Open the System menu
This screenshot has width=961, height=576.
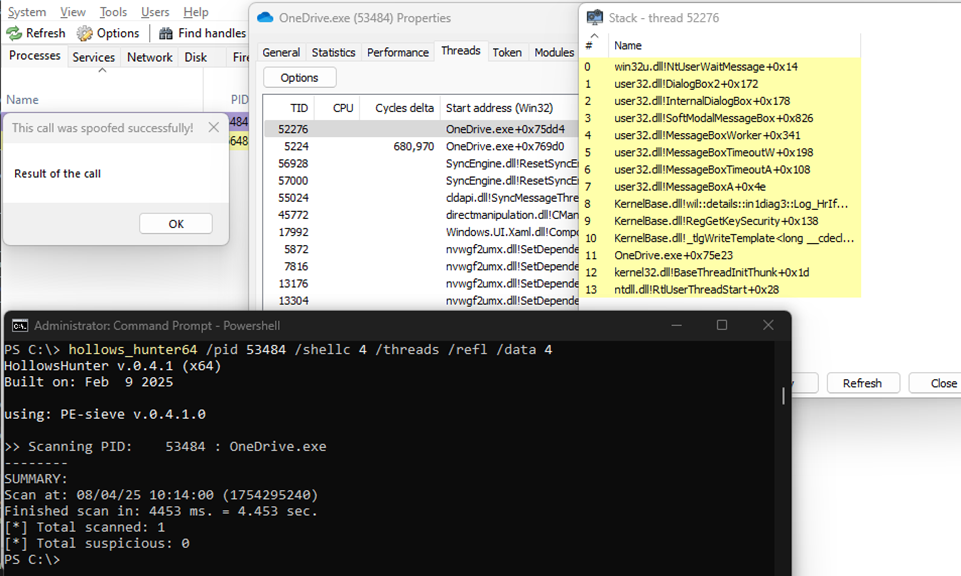pyautogui.click(x=26, y=12)
